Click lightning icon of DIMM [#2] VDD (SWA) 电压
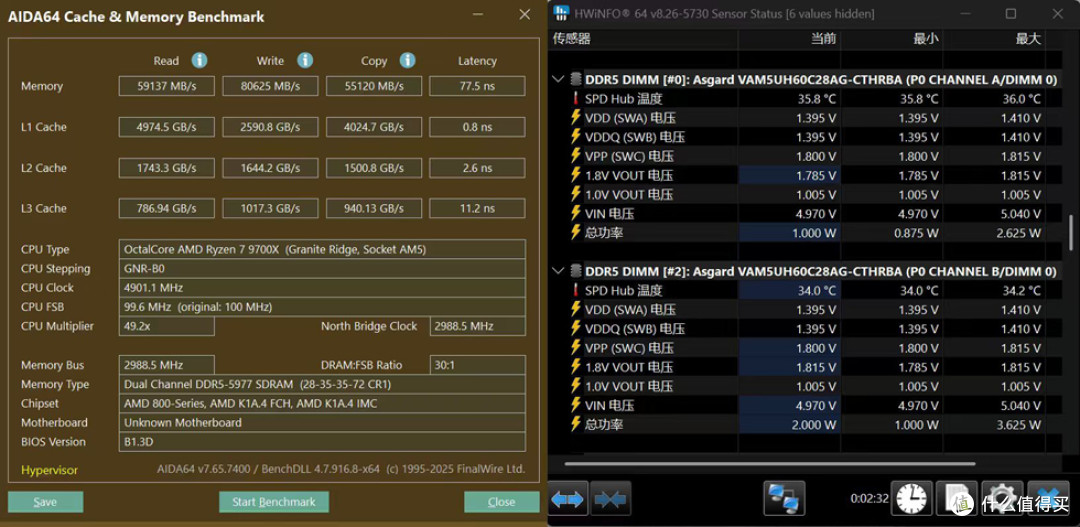Image resolution: width=1080 pixels, height=527 pixels. coord(576,309)
